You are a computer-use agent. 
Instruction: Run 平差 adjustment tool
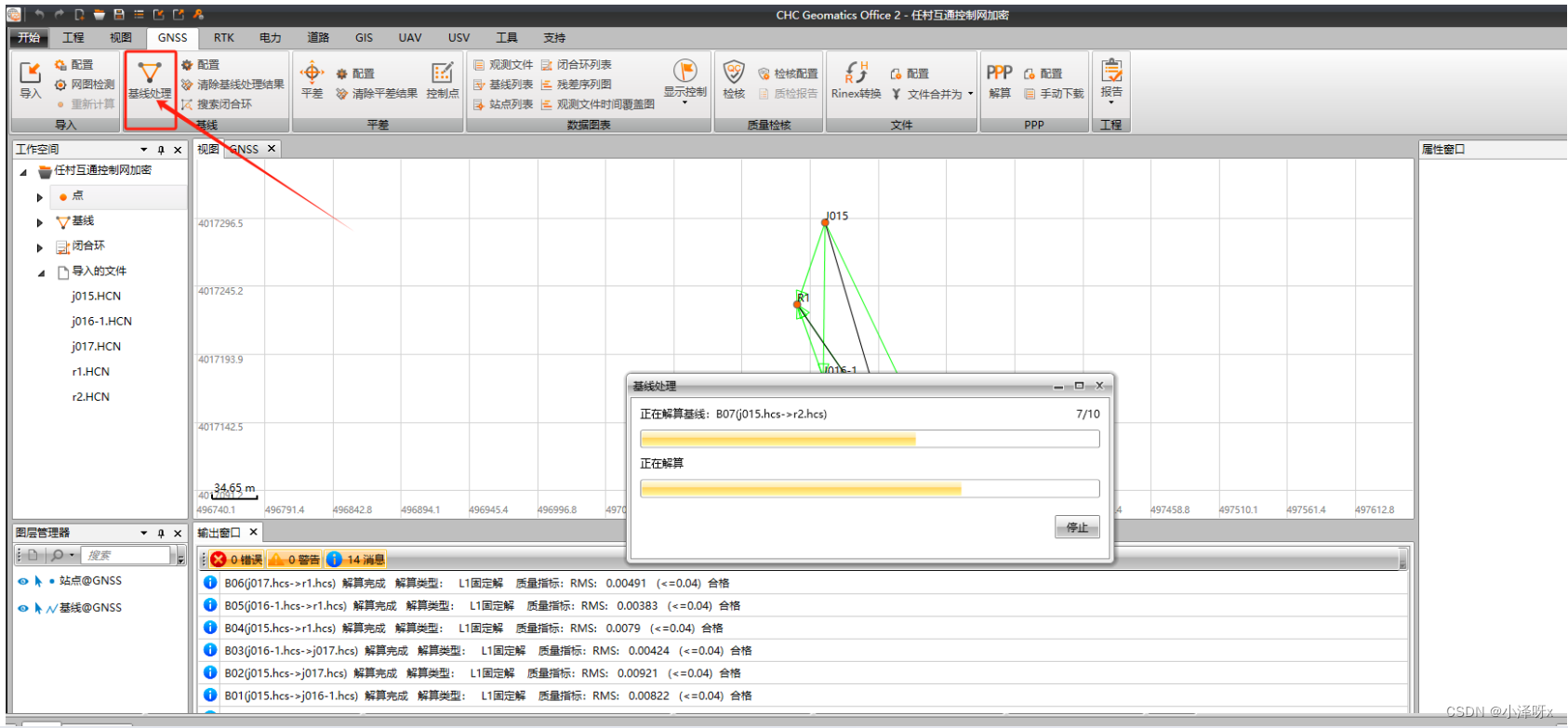[312, 81]
